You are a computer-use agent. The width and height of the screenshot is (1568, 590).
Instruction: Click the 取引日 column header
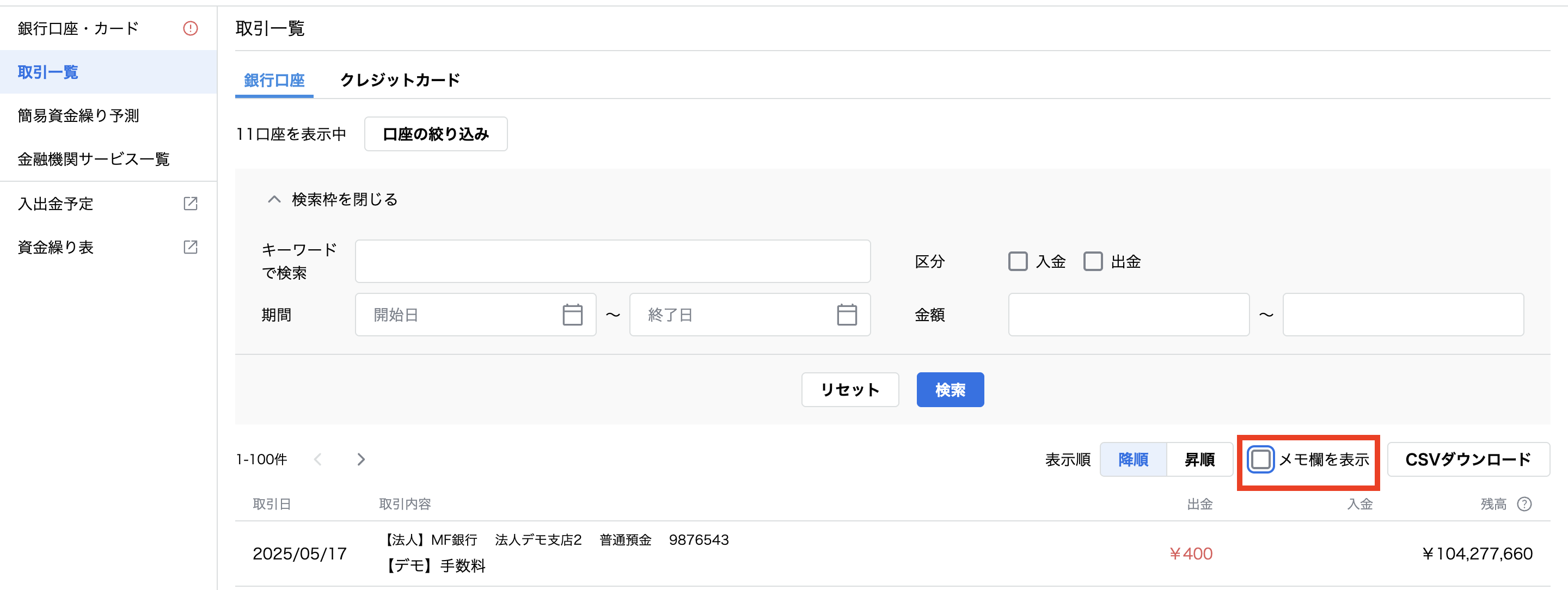pos(272,504)
